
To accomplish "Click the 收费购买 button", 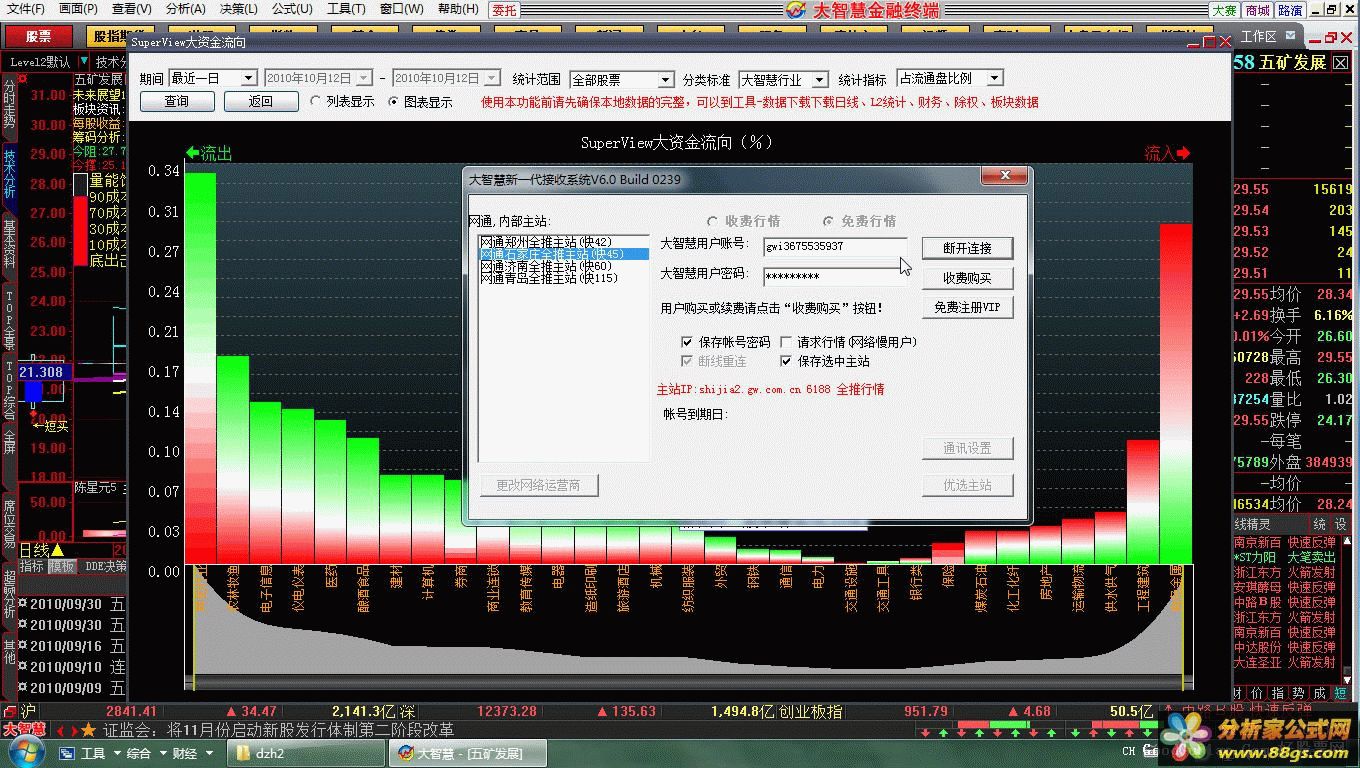I will click(967, 278).
